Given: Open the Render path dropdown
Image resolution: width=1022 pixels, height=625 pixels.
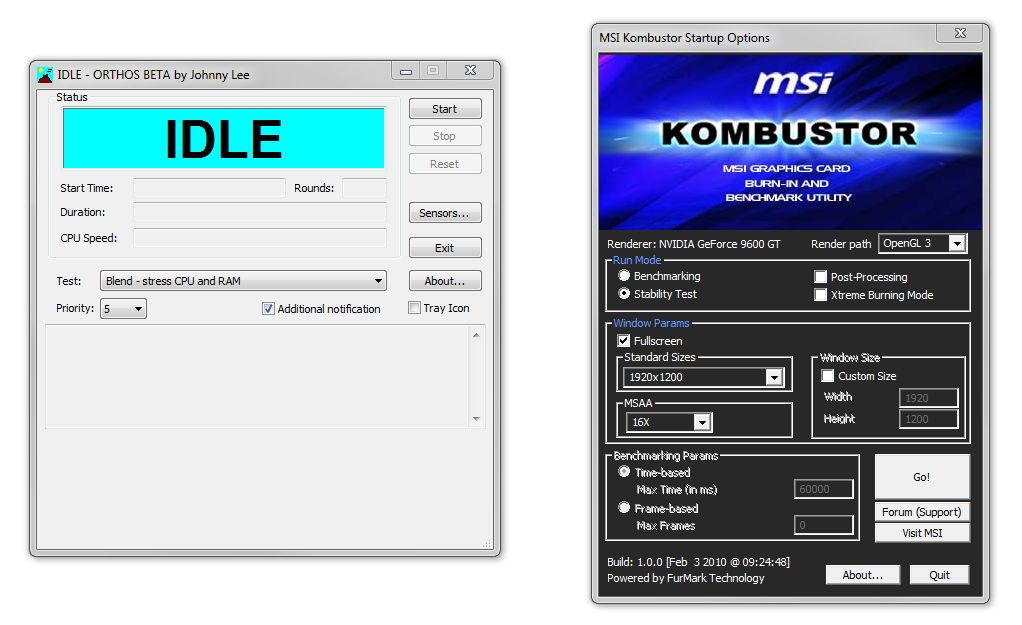Looking at the screenshot, I should [922, 244].
